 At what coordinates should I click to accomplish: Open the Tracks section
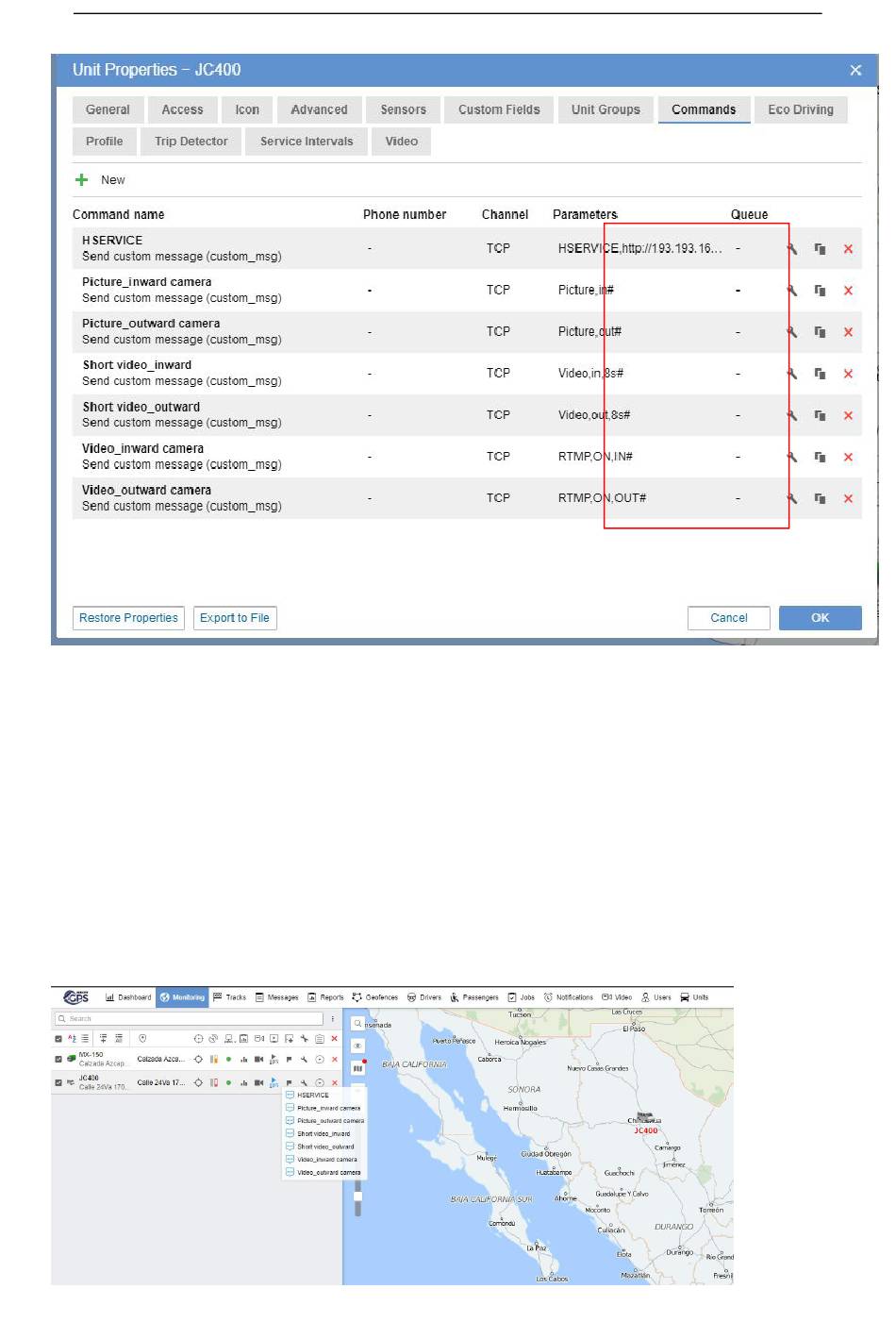tap(230, 997)
